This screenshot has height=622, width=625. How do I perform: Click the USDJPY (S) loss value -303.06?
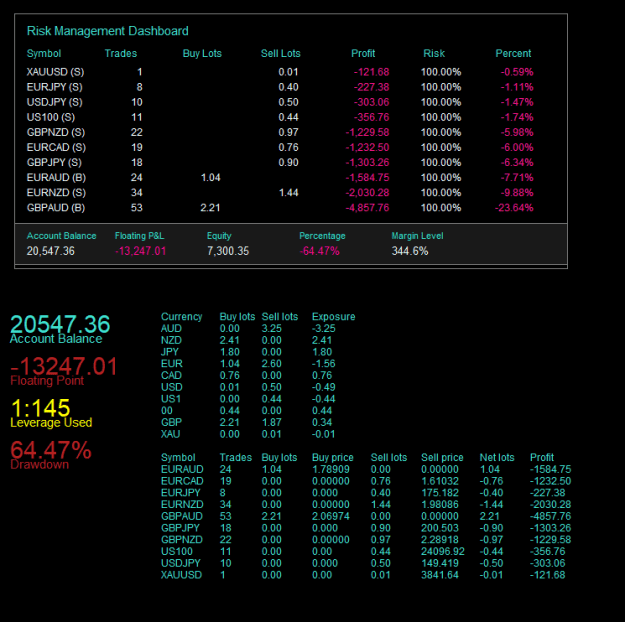pos(371,102)
